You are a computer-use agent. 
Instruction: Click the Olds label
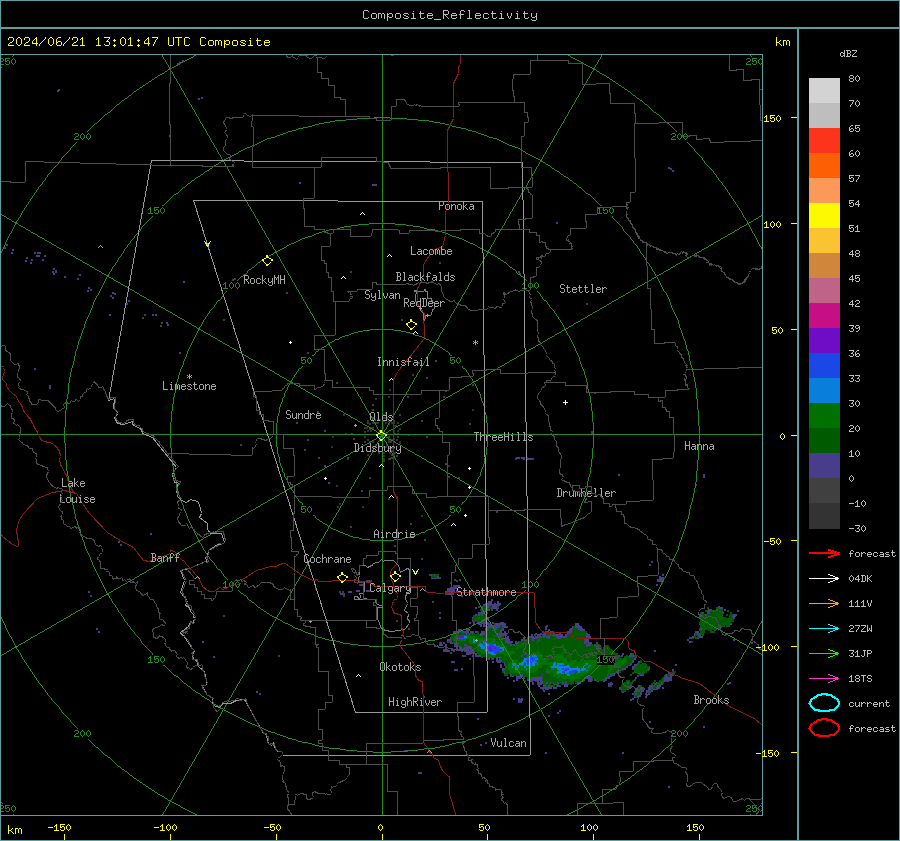[x=381, y=417]
